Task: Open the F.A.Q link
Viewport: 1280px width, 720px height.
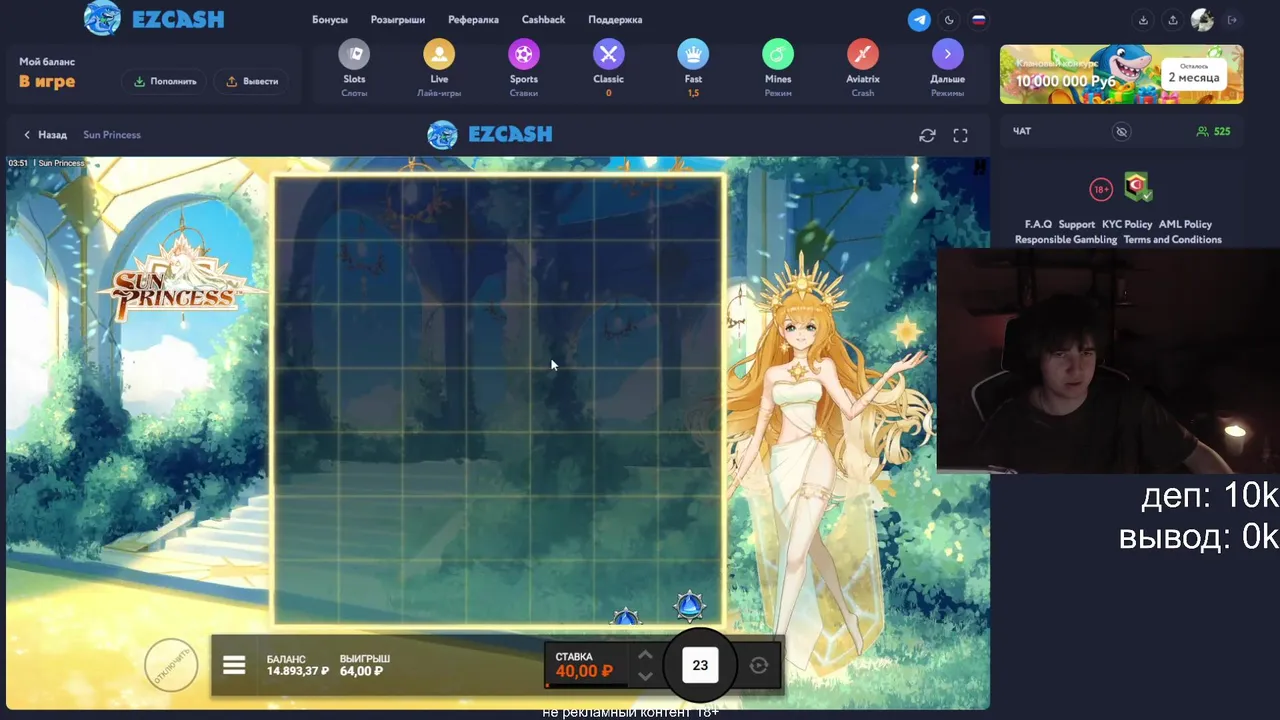Action: [1038, 225]
